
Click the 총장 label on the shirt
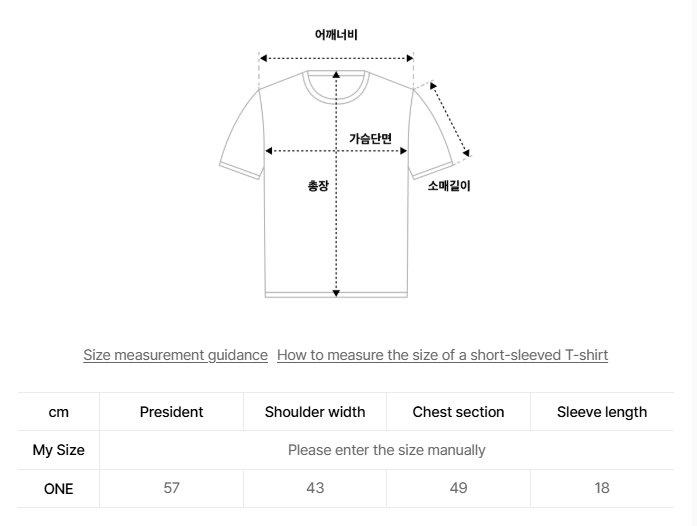tap(318, 186)
